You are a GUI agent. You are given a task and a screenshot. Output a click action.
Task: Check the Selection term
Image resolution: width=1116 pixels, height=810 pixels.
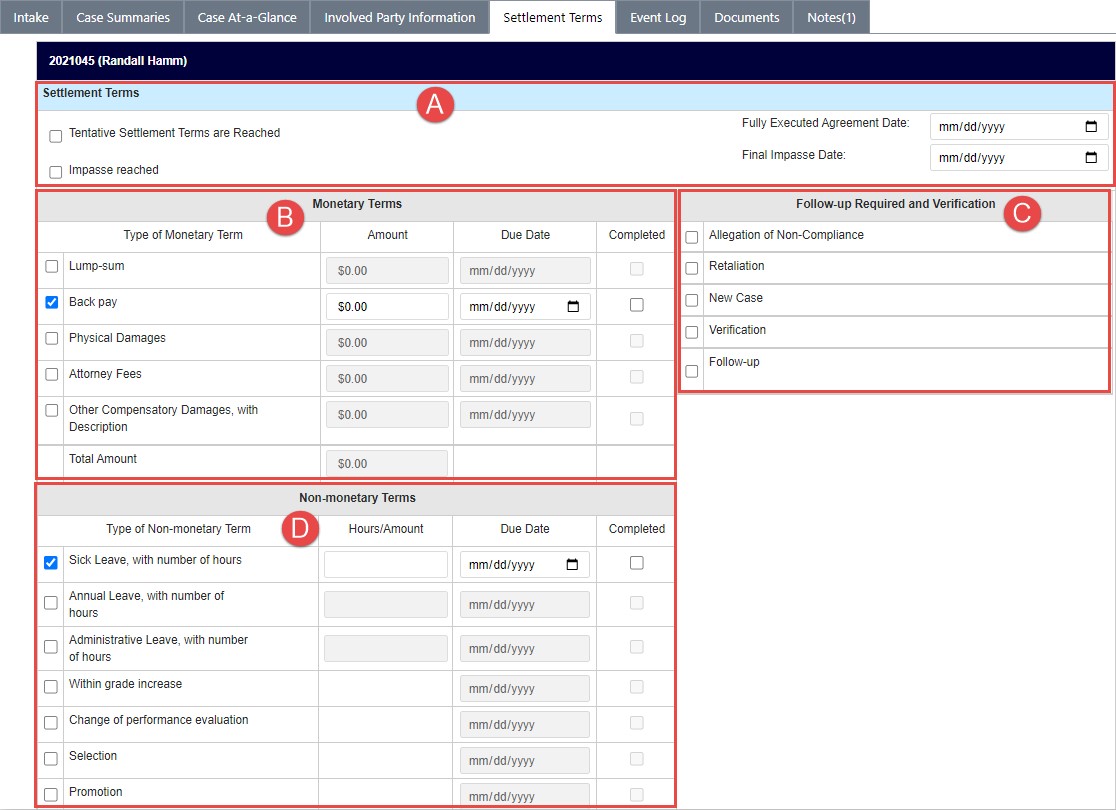click(51, 759)
